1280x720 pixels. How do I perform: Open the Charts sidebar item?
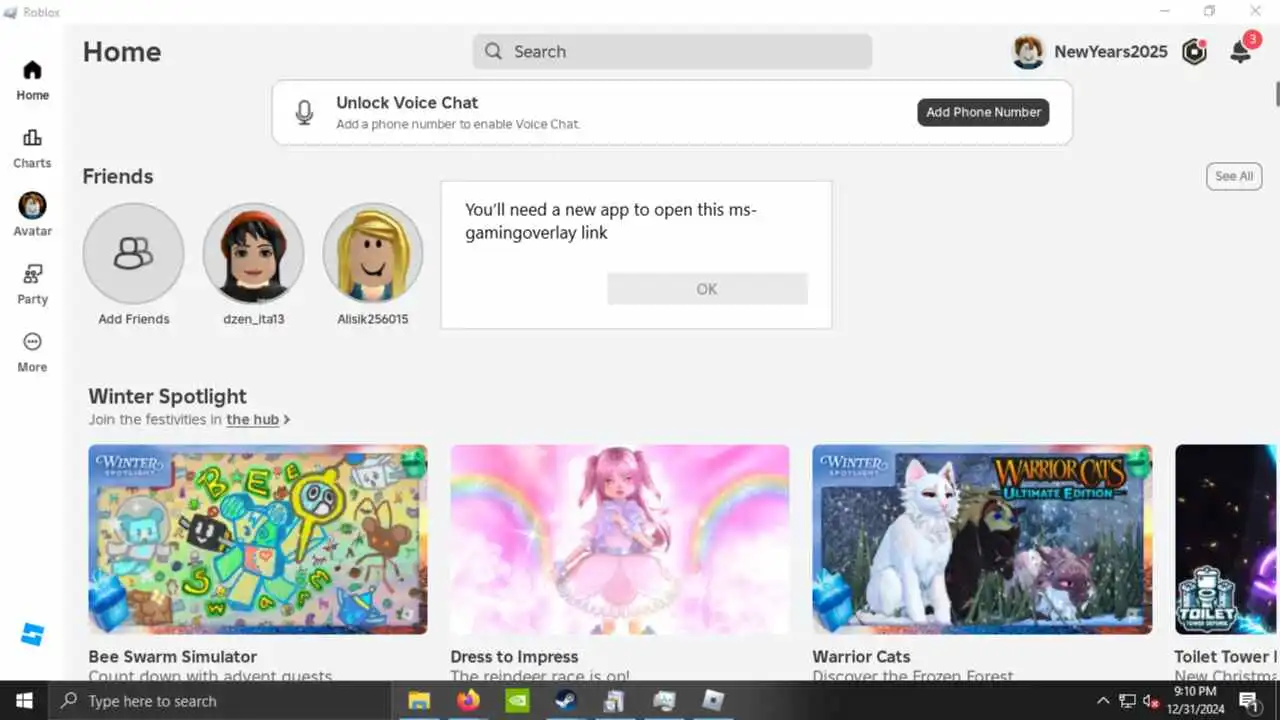[32, 148]
